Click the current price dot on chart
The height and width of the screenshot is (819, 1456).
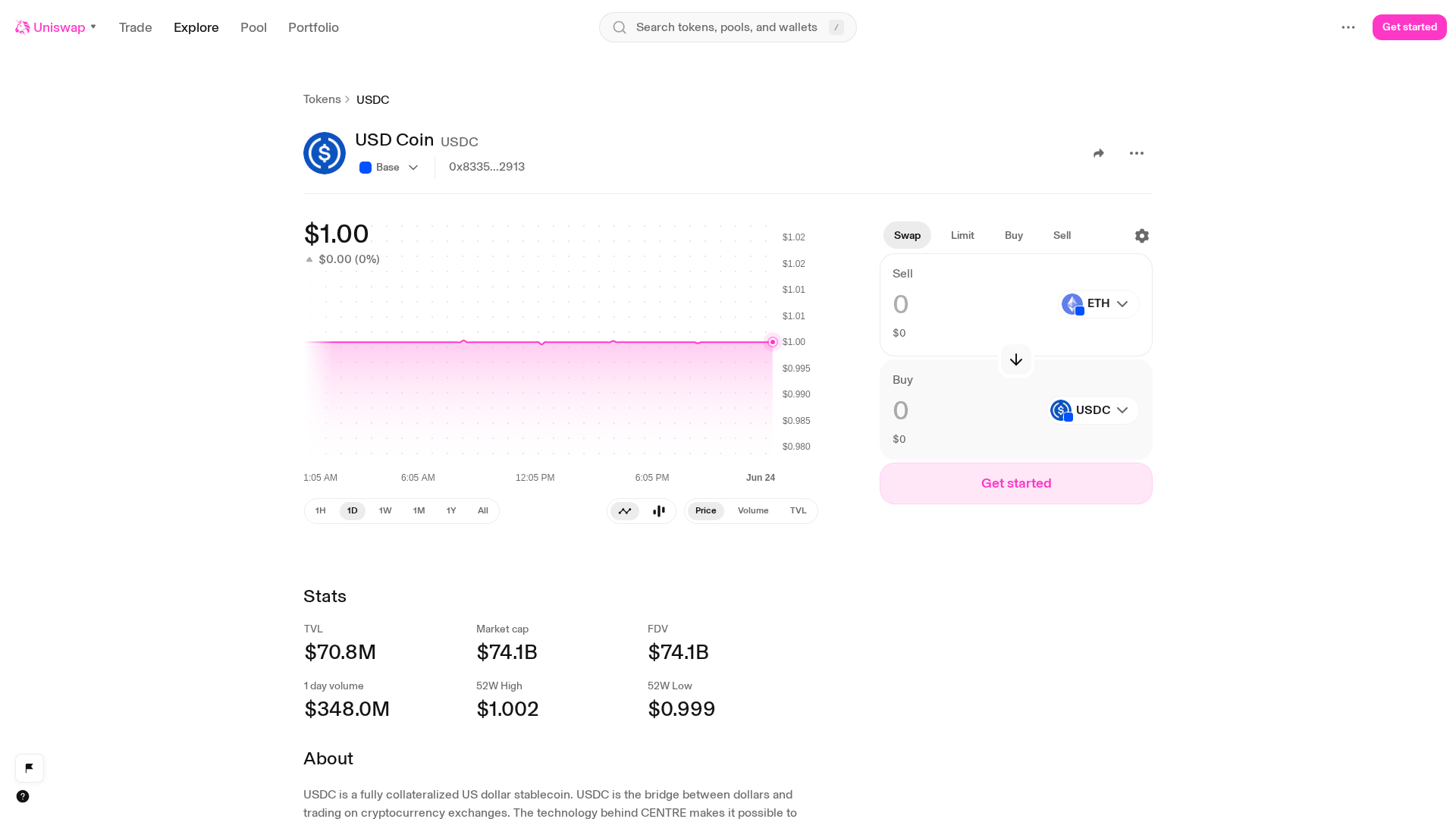point(773,342)
